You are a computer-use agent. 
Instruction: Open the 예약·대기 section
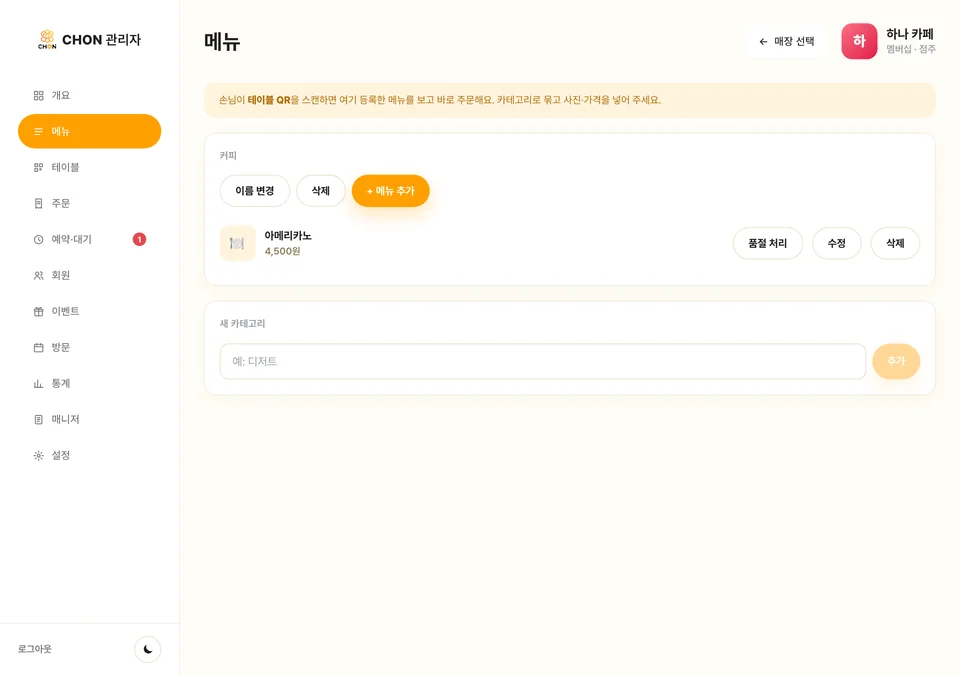point(89,239)
